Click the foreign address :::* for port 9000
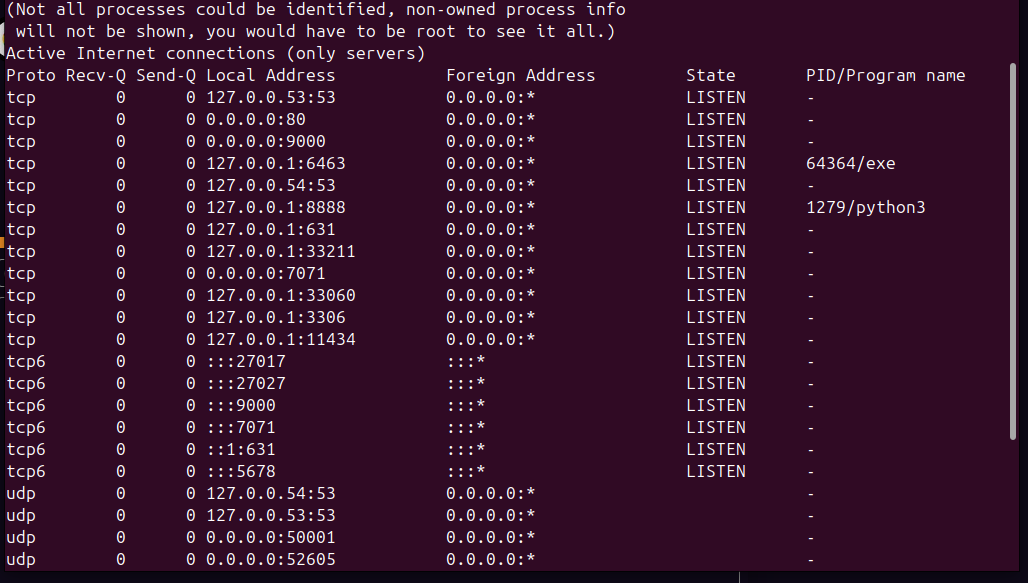1028x583 pixels. 464,405
